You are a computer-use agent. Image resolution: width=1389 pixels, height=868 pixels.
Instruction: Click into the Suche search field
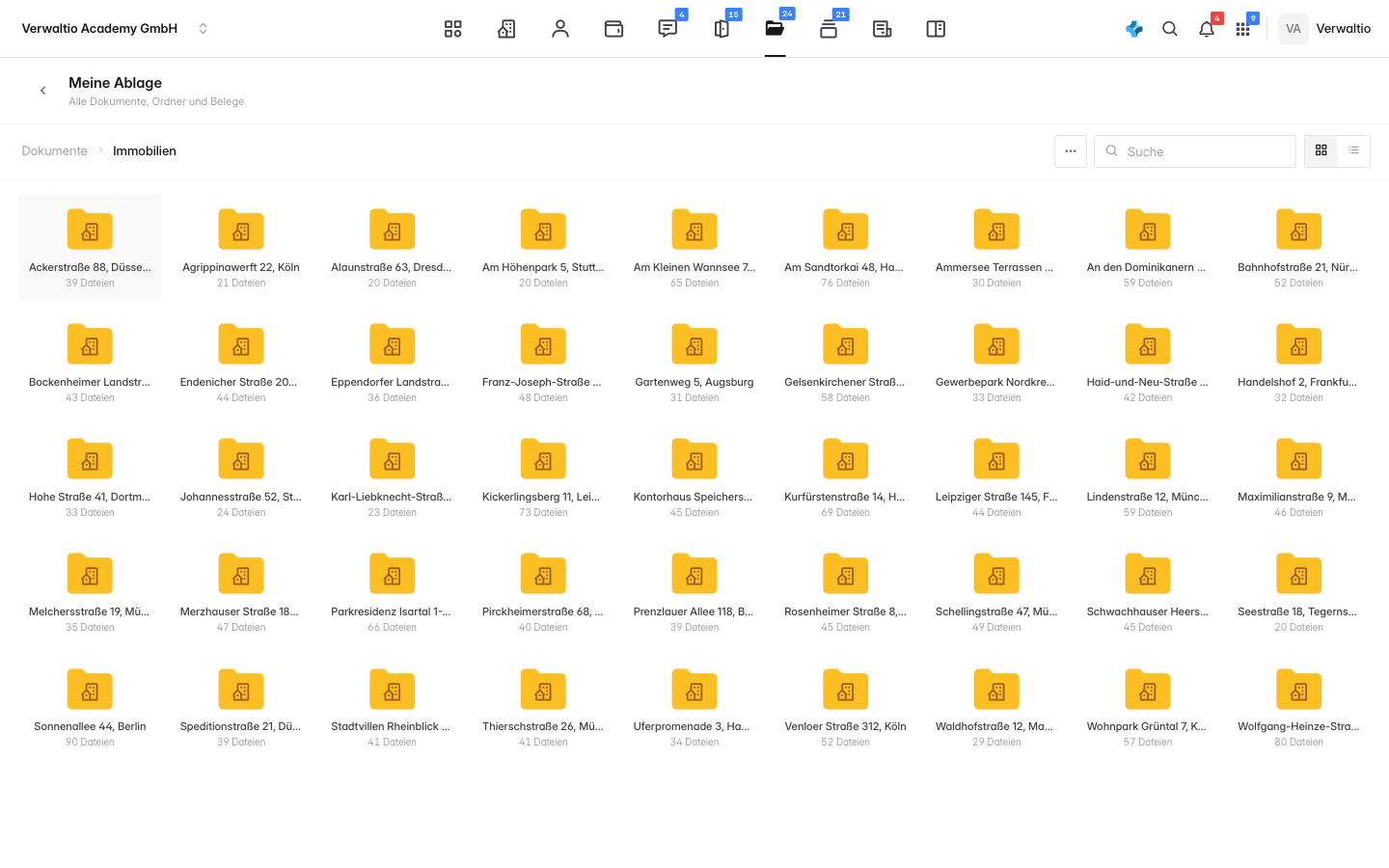coord(1195,151)
